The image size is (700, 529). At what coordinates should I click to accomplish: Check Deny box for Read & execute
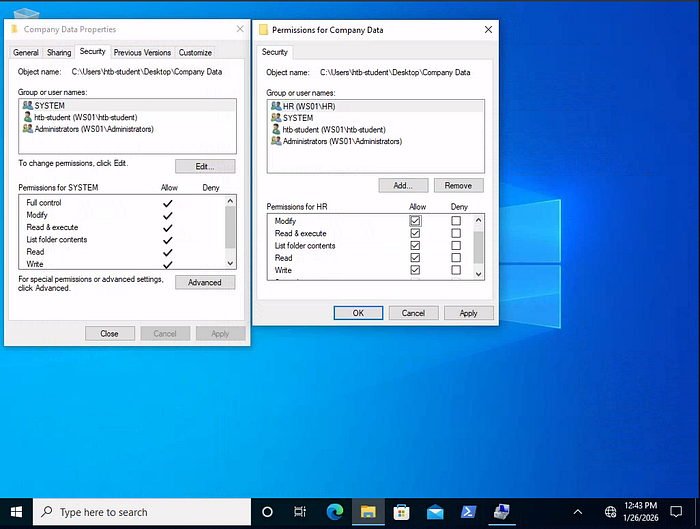pos(456,233)
